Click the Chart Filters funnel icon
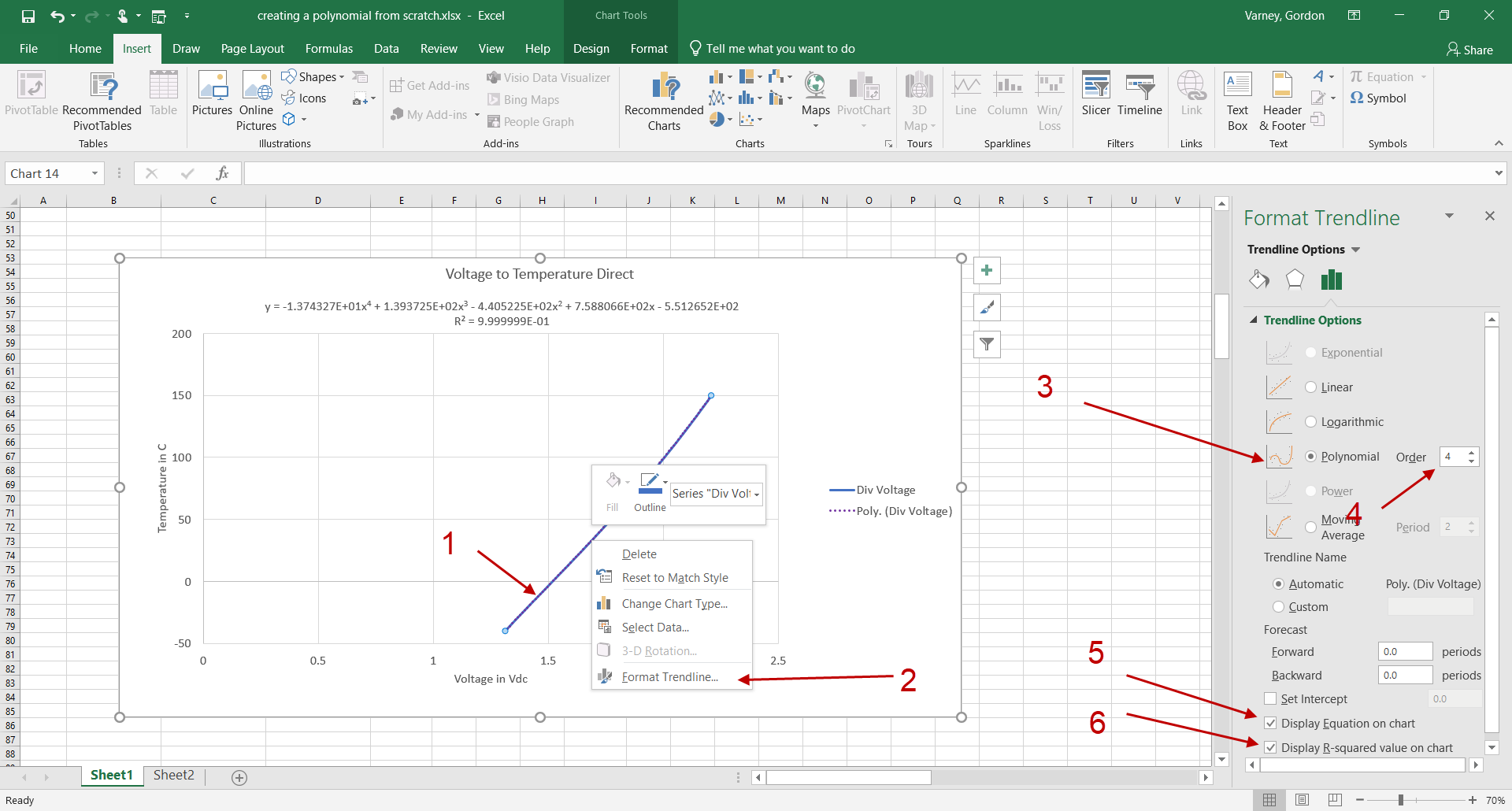The image size is (1512, 811). point(987,344)
